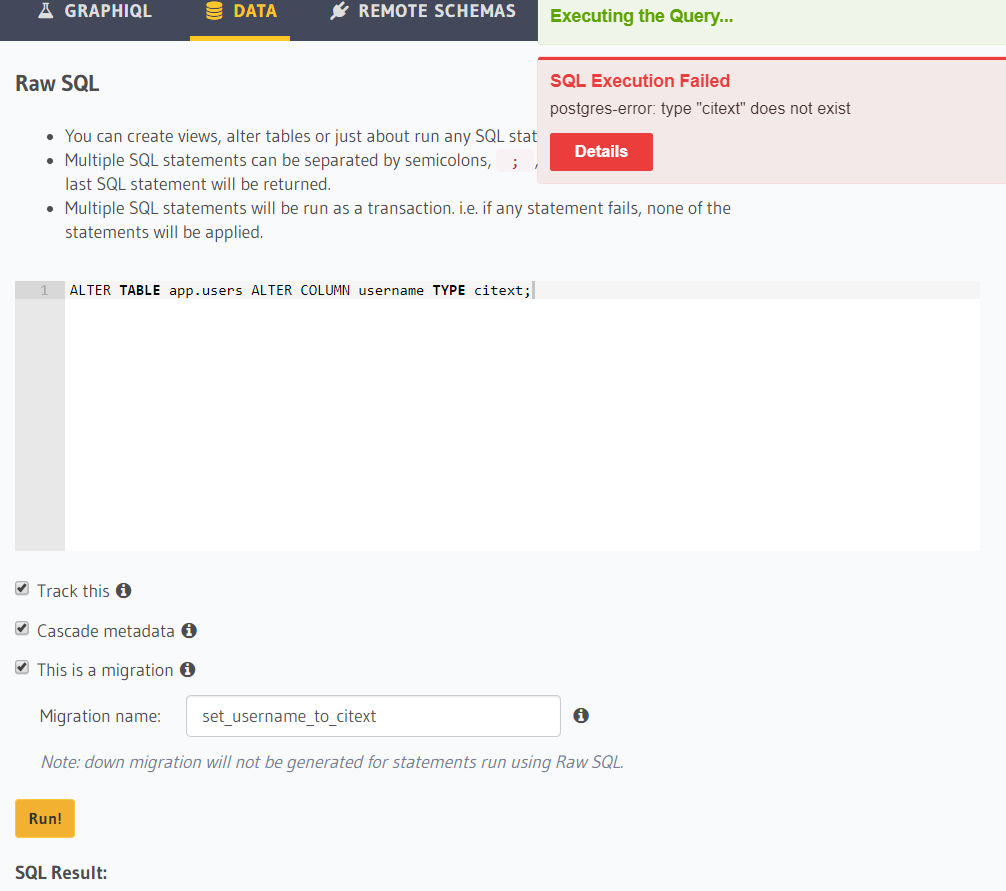Image resolution: width=1006 pixels, height=891 pixels.
Task: Expand error Details in failure notification
Action: point(601,151)
